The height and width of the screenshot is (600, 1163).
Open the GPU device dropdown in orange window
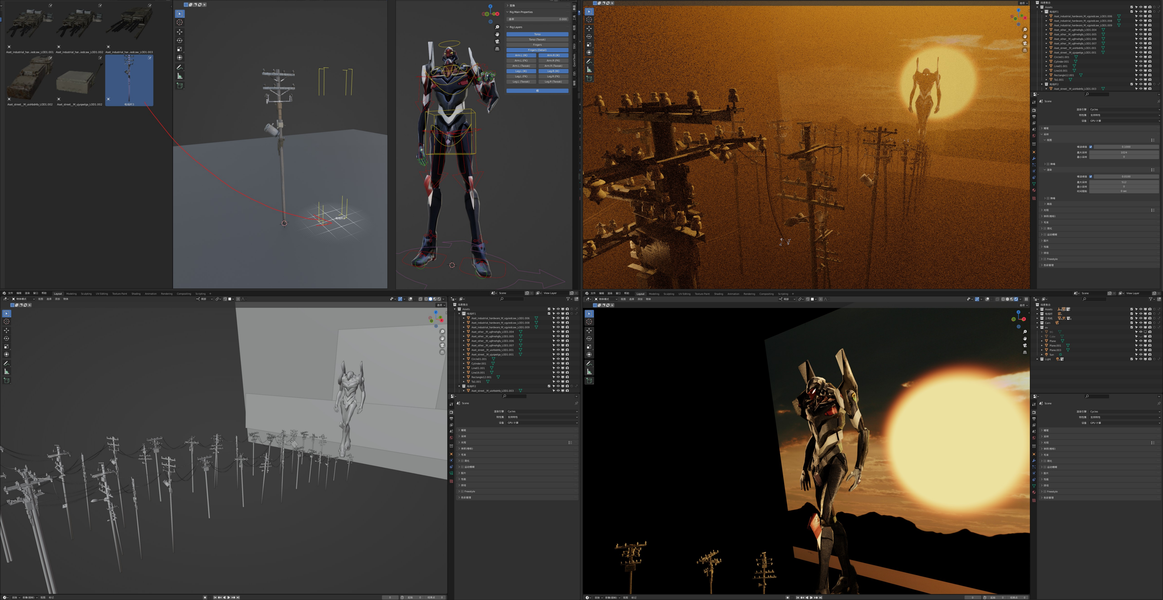coord(1124,121)
